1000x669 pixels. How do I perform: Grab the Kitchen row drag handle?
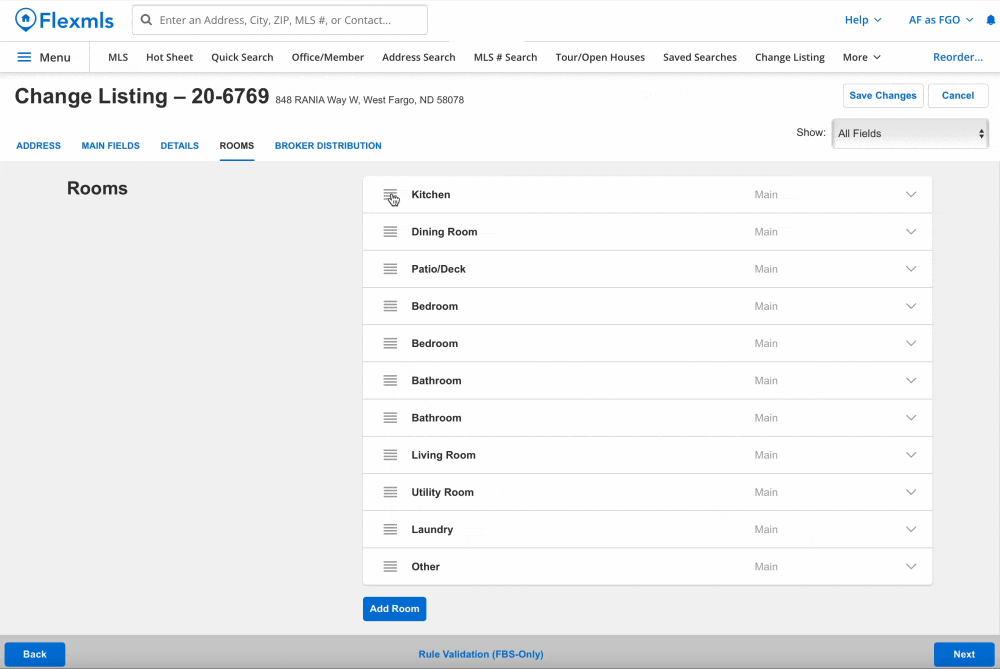click(x=390, y=195)
